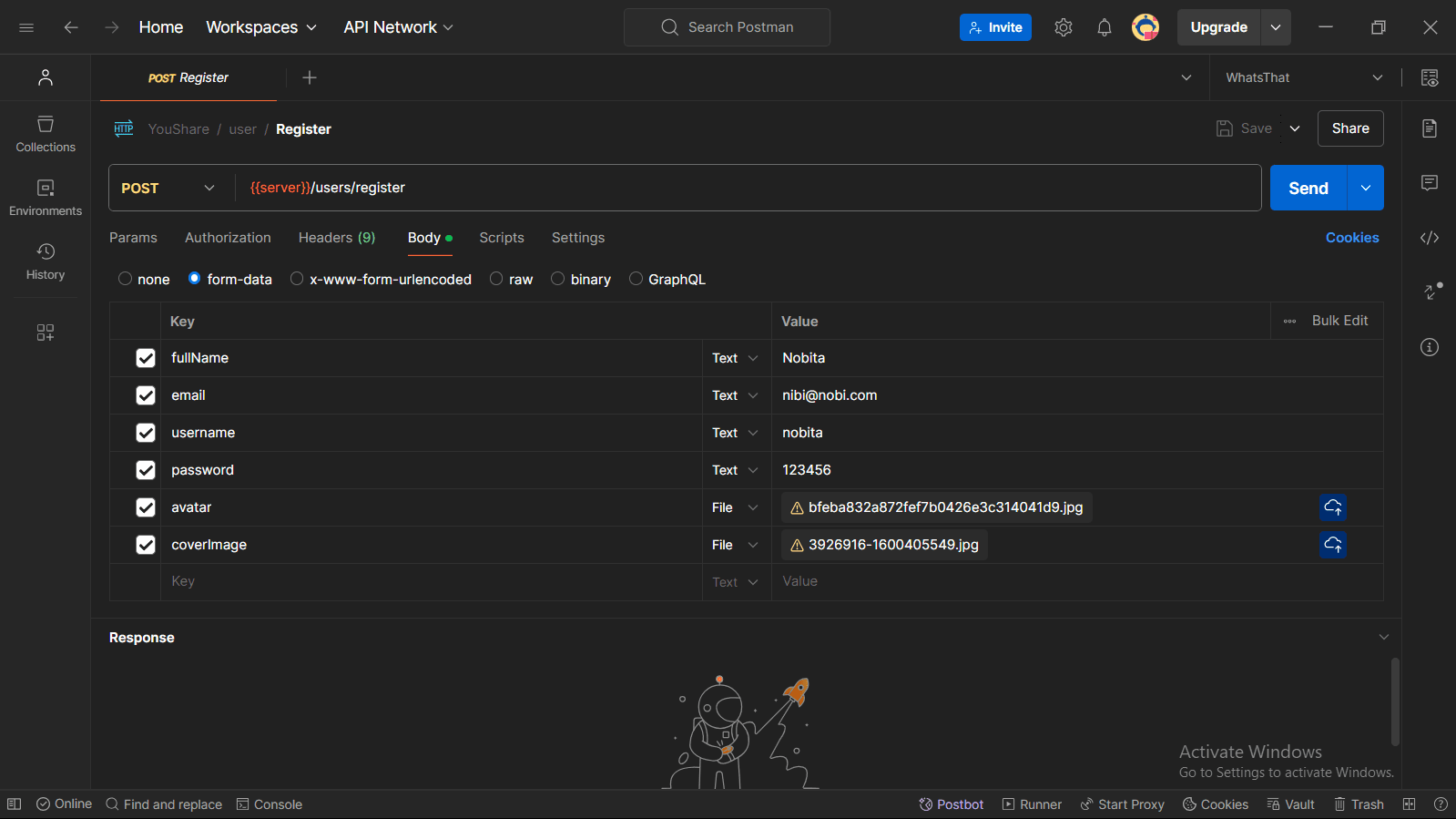Open the code snippet panel icon
The width and height of the screenshot is (1456, 819).
(1429, 238)
